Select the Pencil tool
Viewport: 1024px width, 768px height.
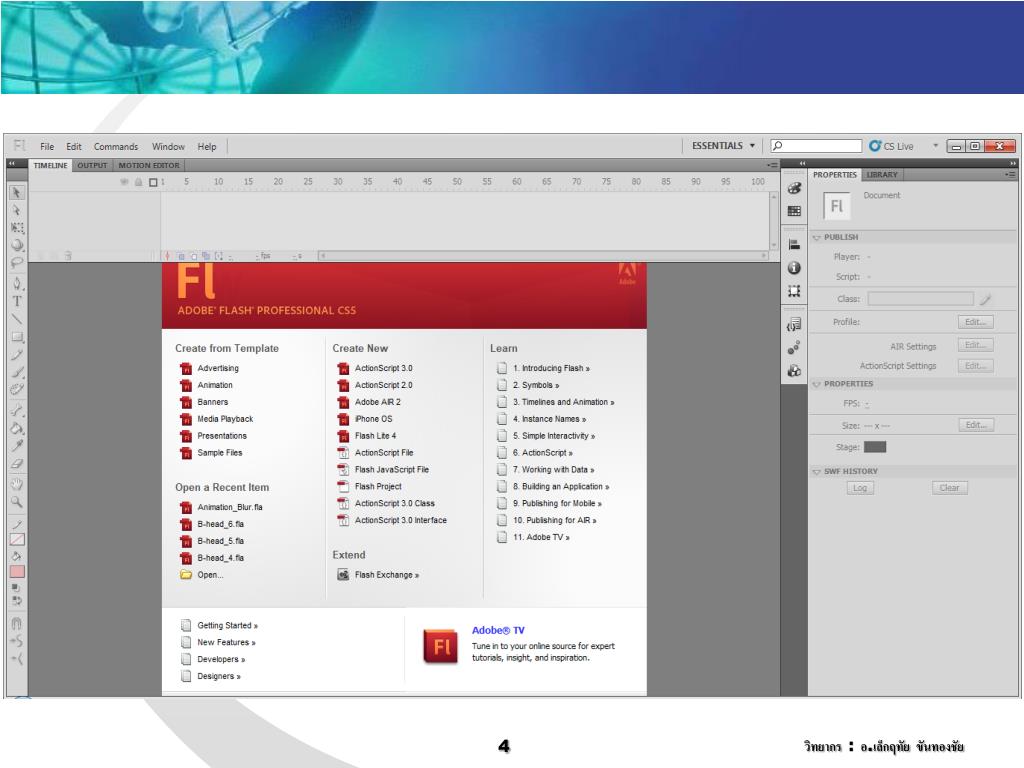[x=17, y=355]
